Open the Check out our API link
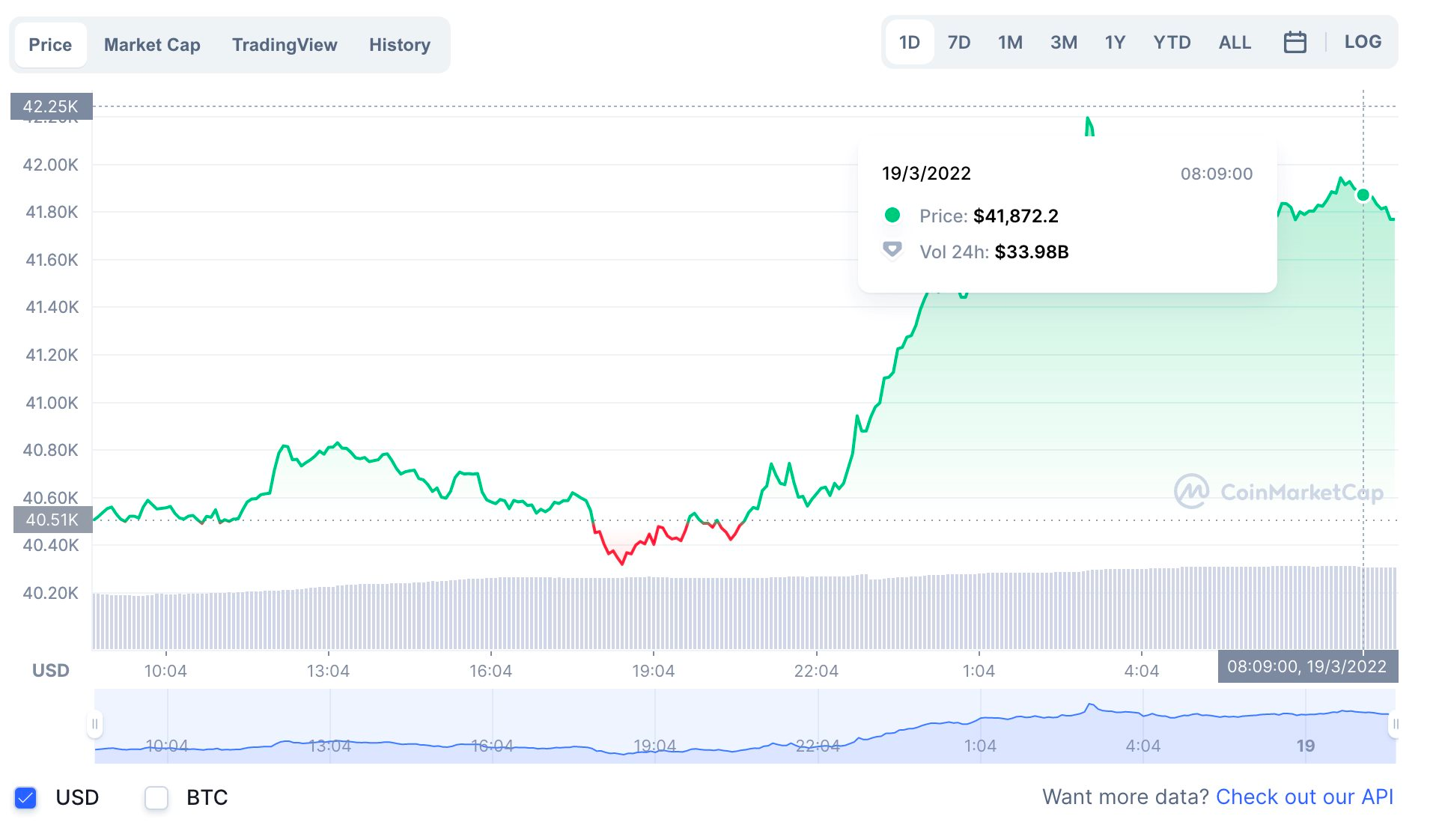This screenshot has width=1436, height=840. (1304, 797)
